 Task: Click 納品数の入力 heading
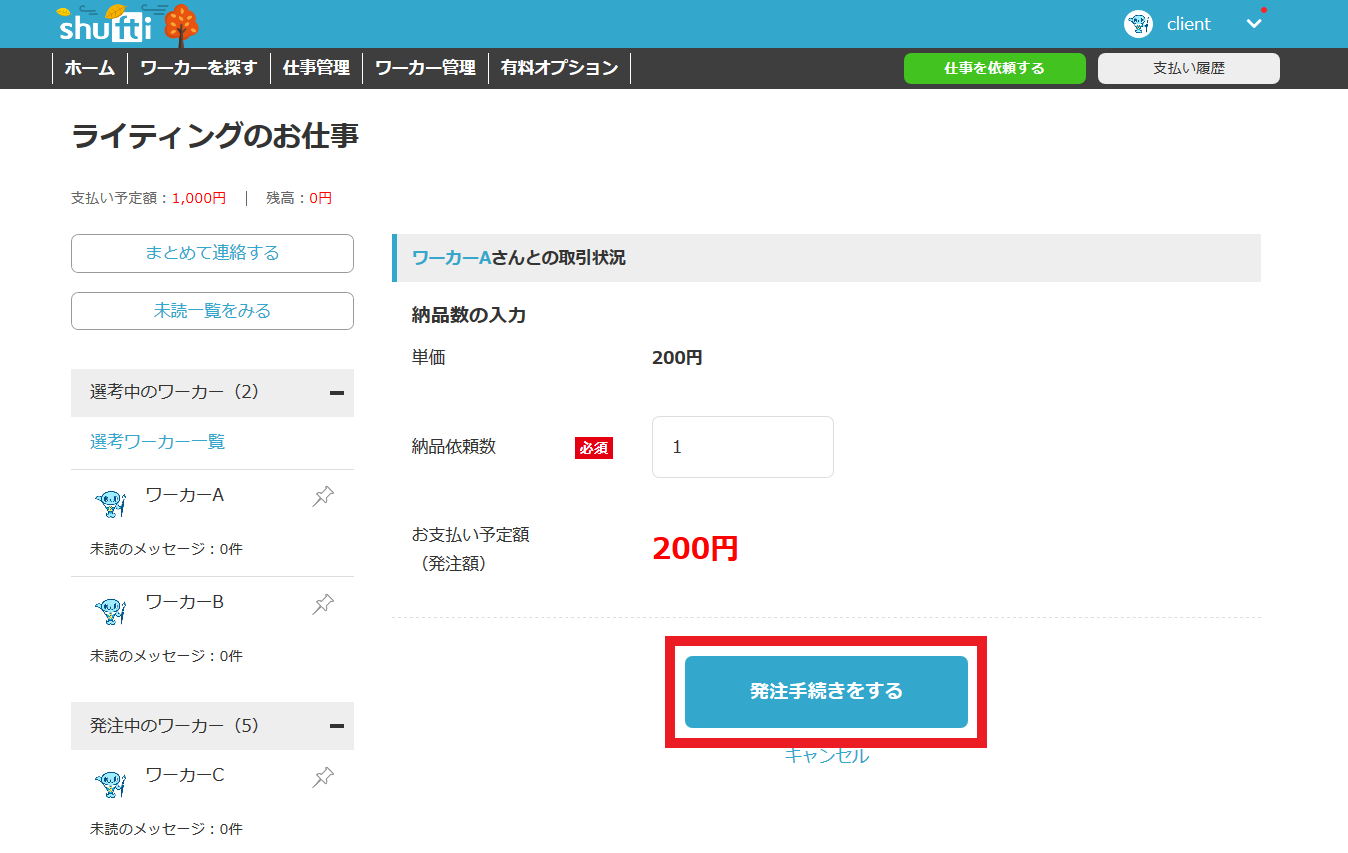[x=469, y=315]
